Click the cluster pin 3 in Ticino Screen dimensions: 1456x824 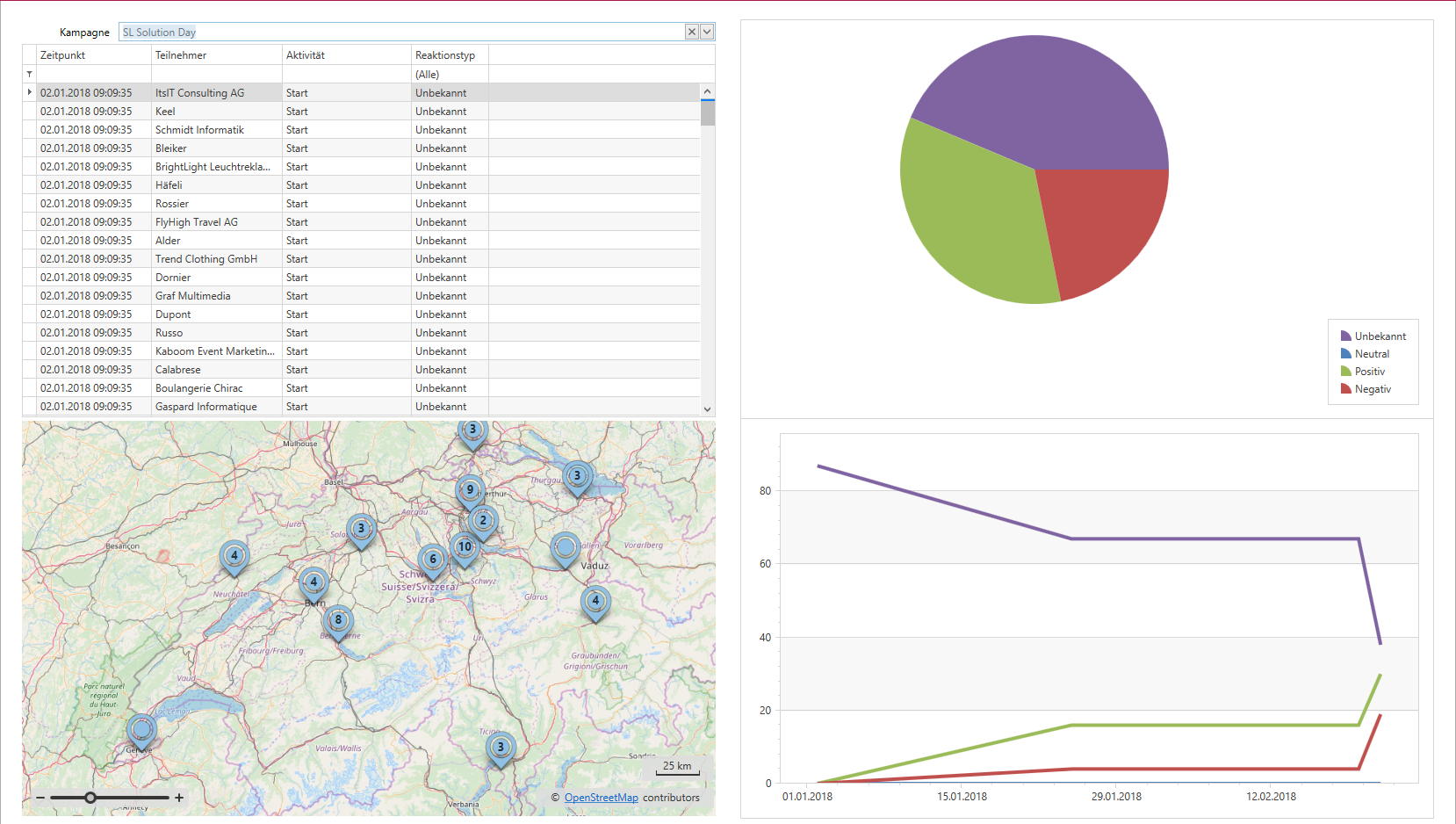click(501, 749)
